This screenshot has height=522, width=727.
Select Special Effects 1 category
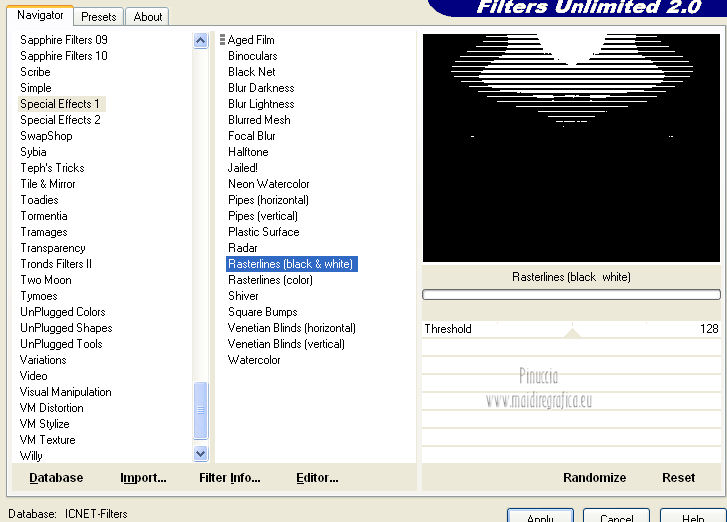(x=62, y=104)
